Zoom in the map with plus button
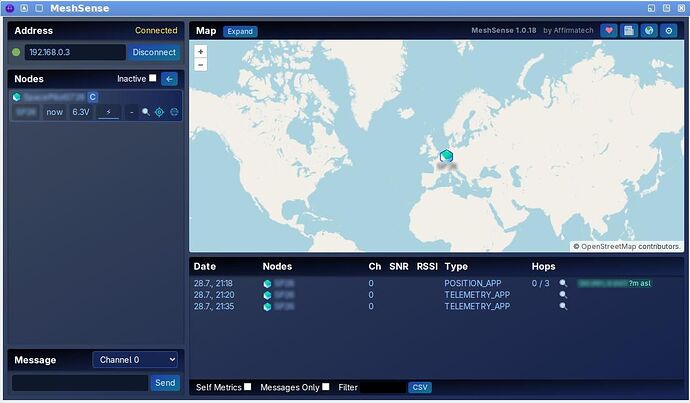The image size is (690, 403). pyautogui.click(x=201, y=52)
